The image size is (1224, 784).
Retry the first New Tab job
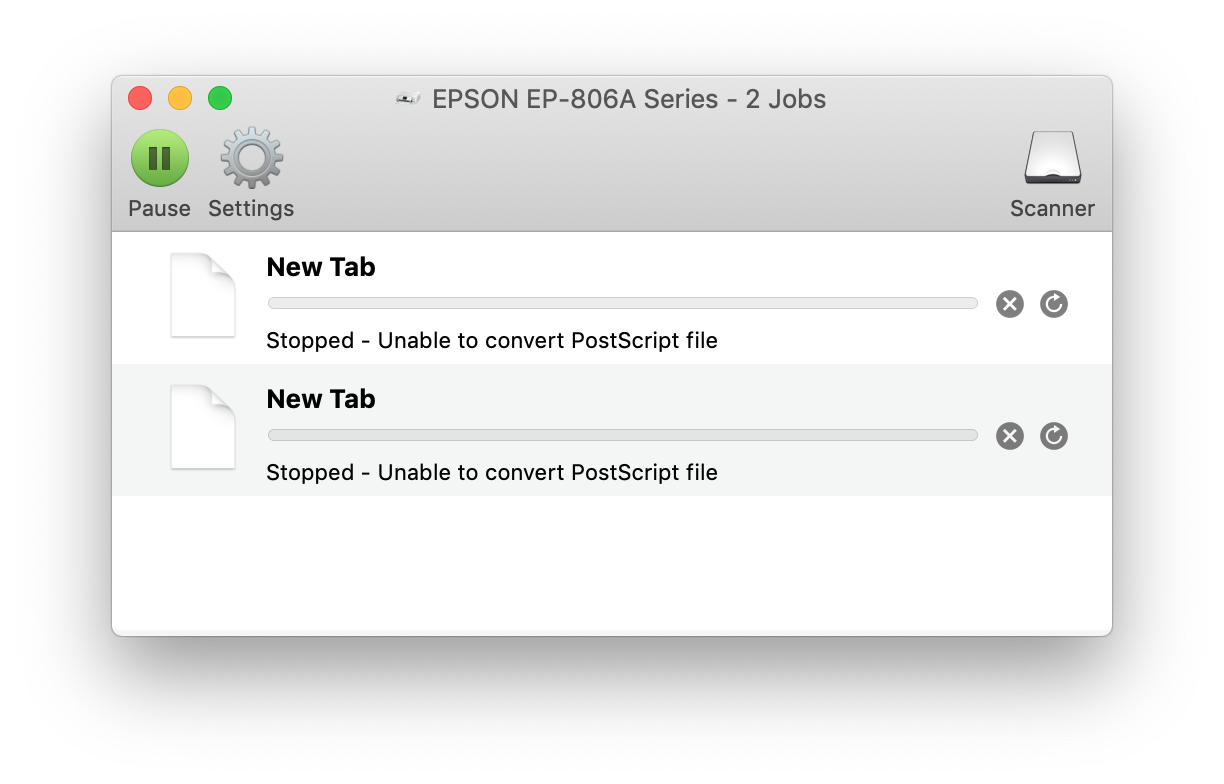point(1054,304)
